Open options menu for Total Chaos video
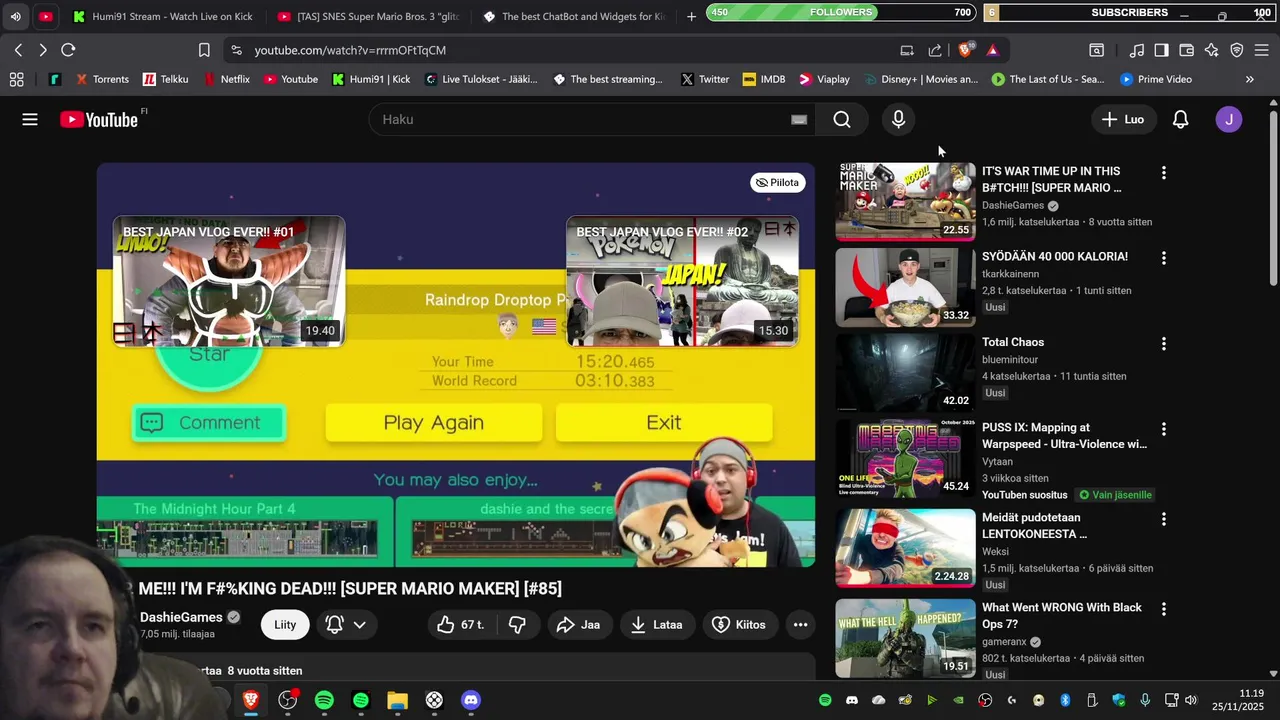The width and height of the screenshot is (1280, 720). [x=1163, y=344]
